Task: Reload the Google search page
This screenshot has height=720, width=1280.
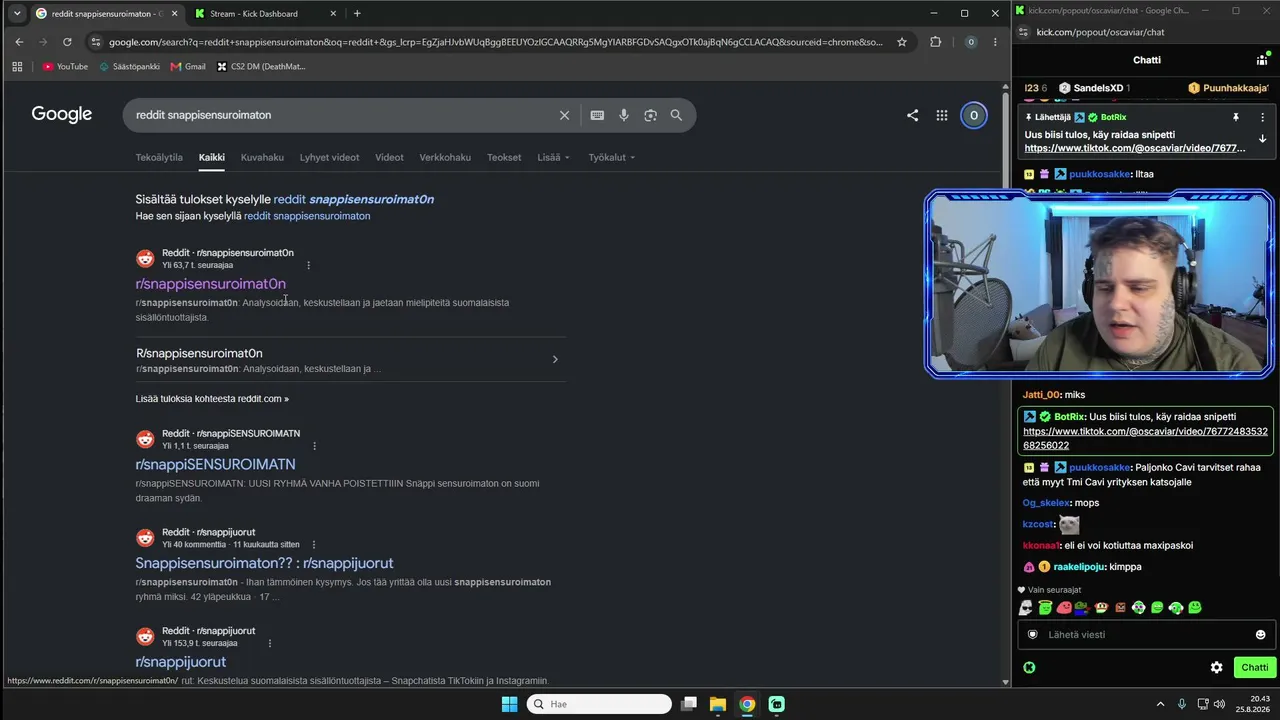Action: pos(67,42)
